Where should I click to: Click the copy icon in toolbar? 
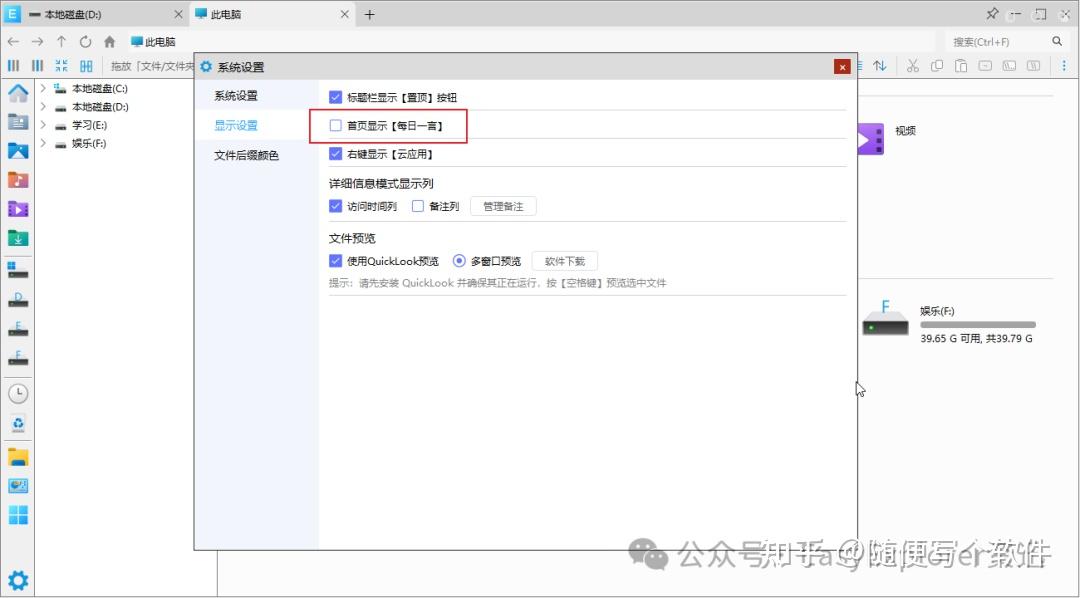937,66
